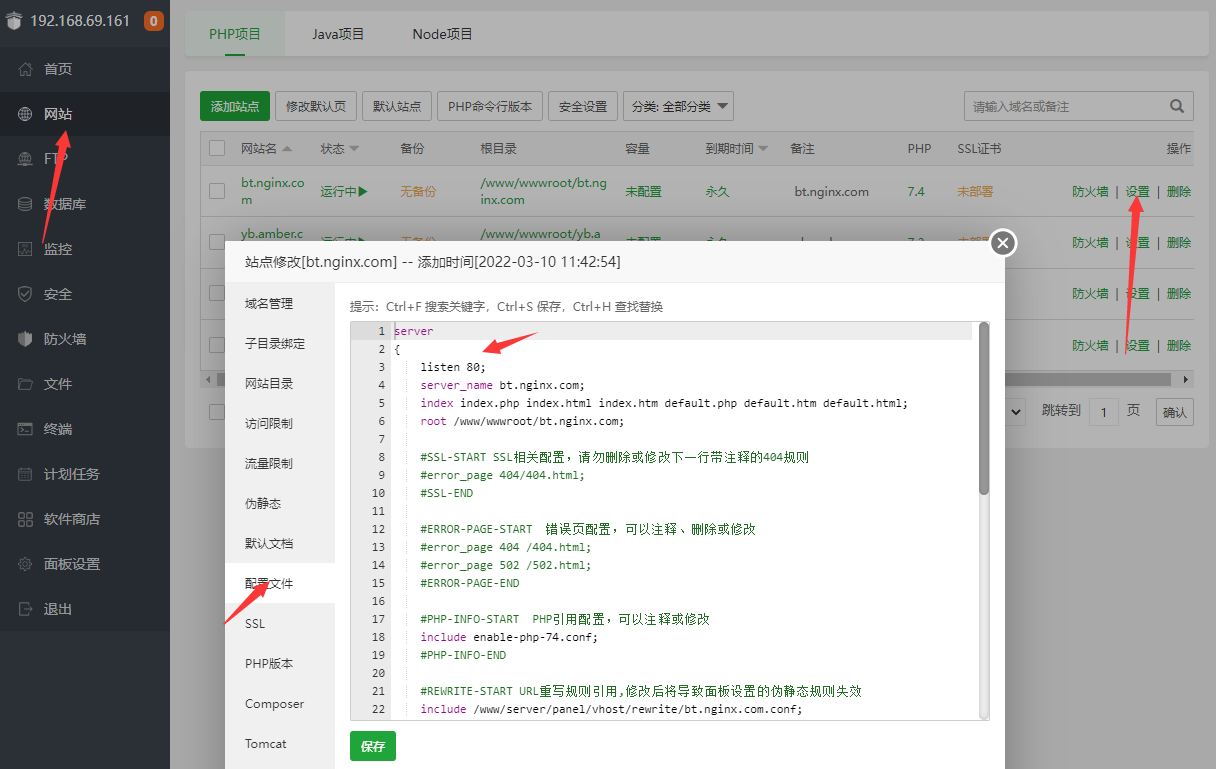
Task: Click the 退出 logout icon
Action: (25, 609)
